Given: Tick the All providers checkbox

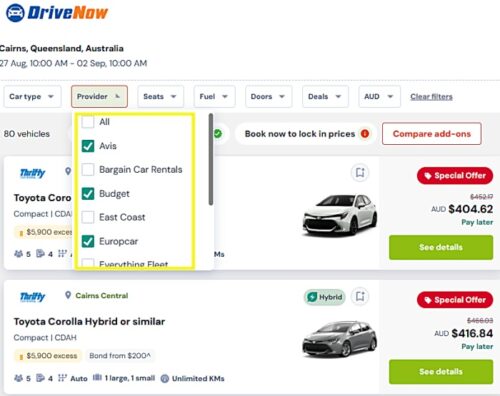Looking at the screenshot, I should tap(88, 122).
